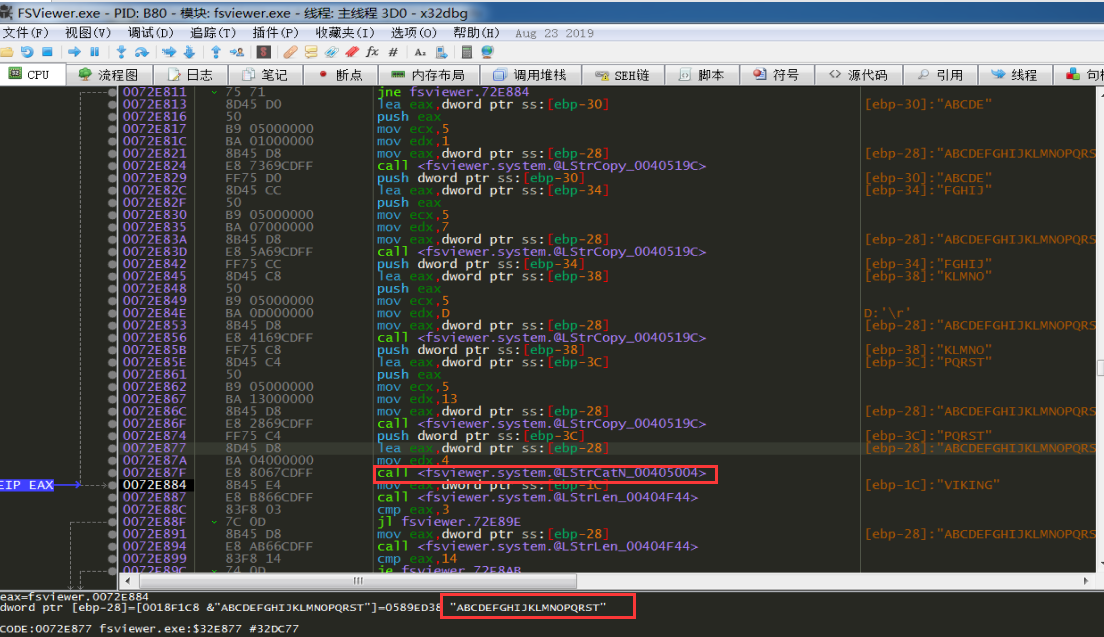Image resolution: width=1104 pixels, height=637 pixels.
Task: Click the Run arrow icon
Action: click(74, 51)
